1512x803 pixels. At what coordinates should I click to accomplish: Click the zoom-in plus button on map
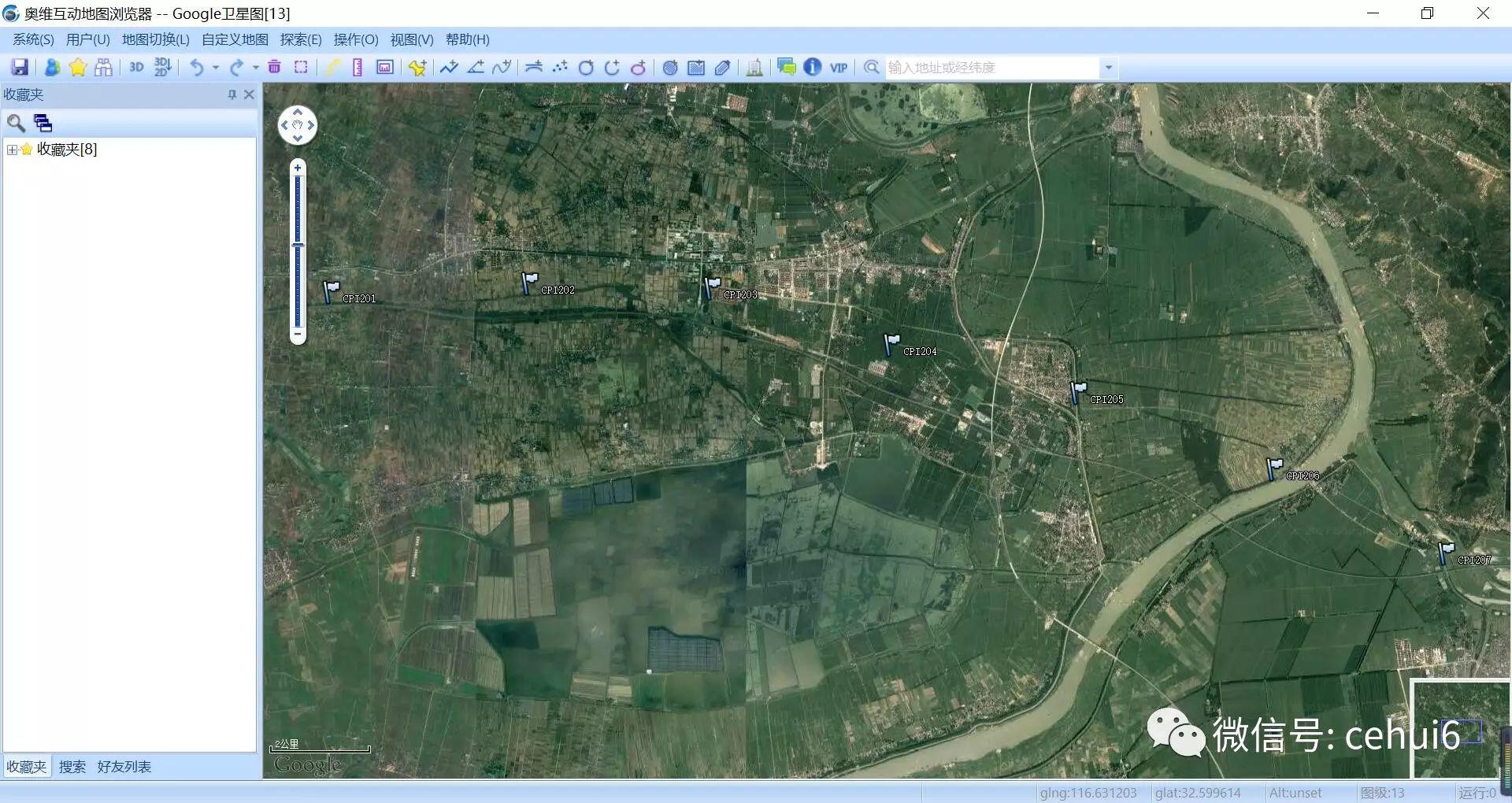click(298, 168)
